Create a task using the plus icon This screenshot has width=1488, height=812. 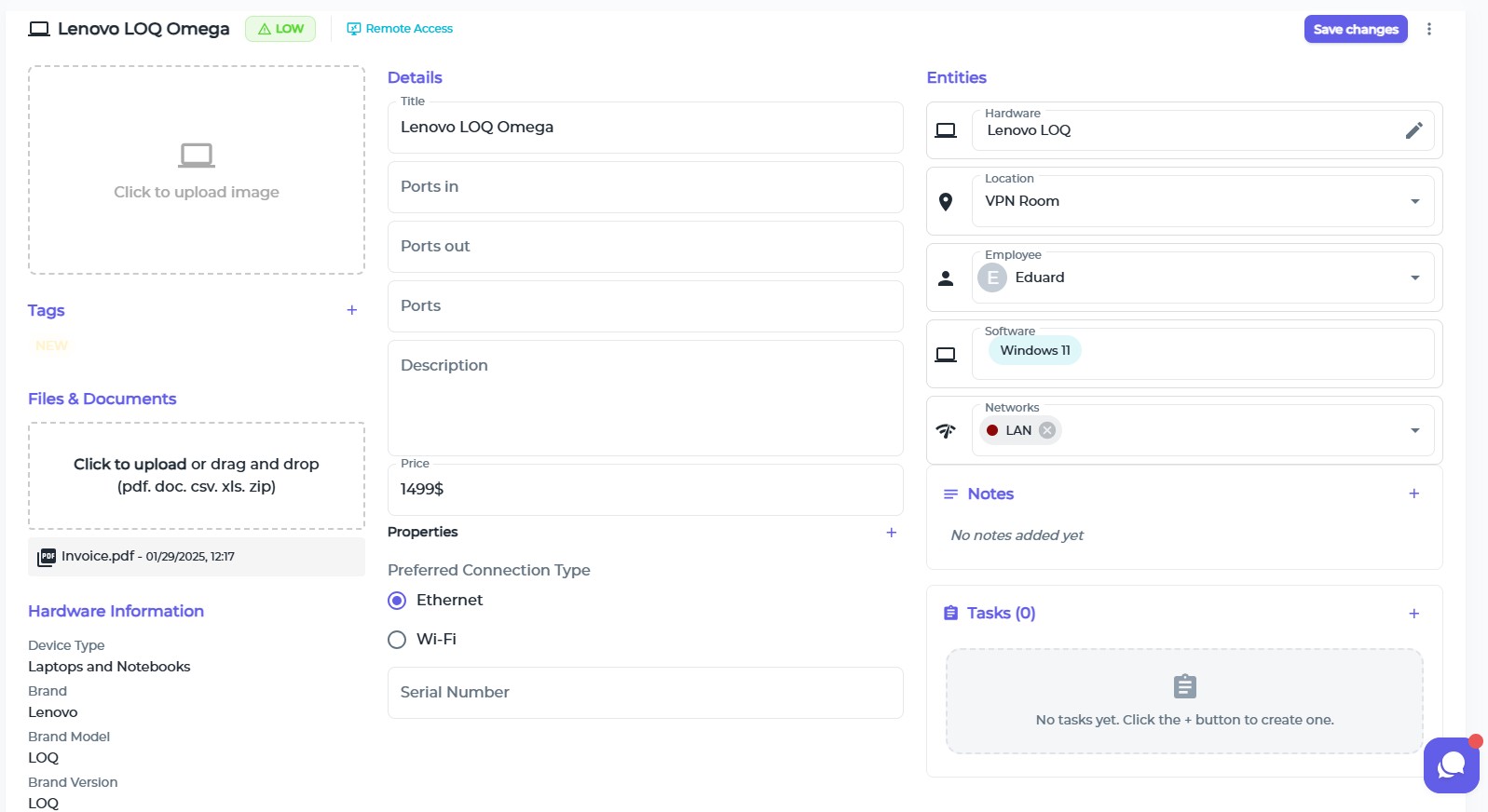click(x=1413, y=613)
